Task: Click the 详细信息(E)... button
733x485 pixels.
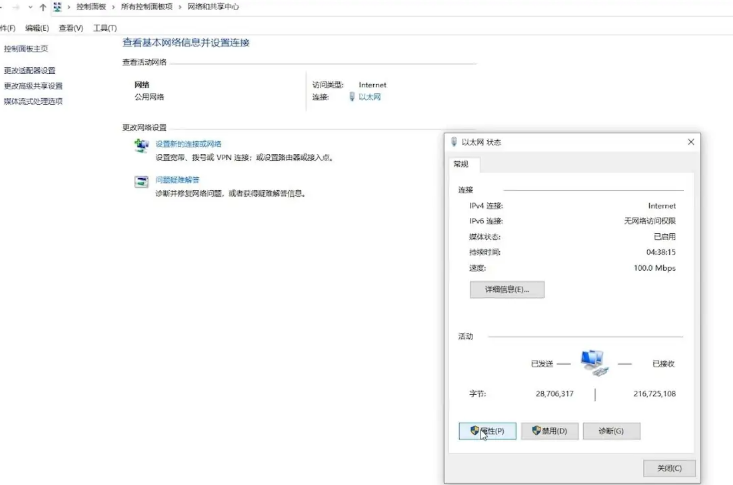Action: tap(507, 290)
